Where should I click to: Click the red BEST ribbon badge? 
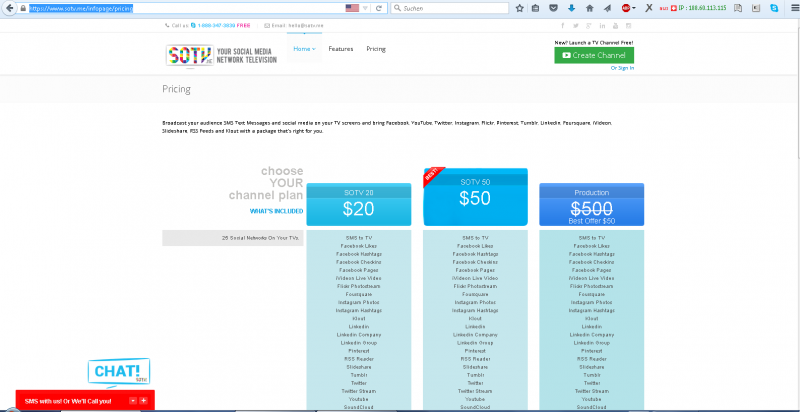point(431,176)
